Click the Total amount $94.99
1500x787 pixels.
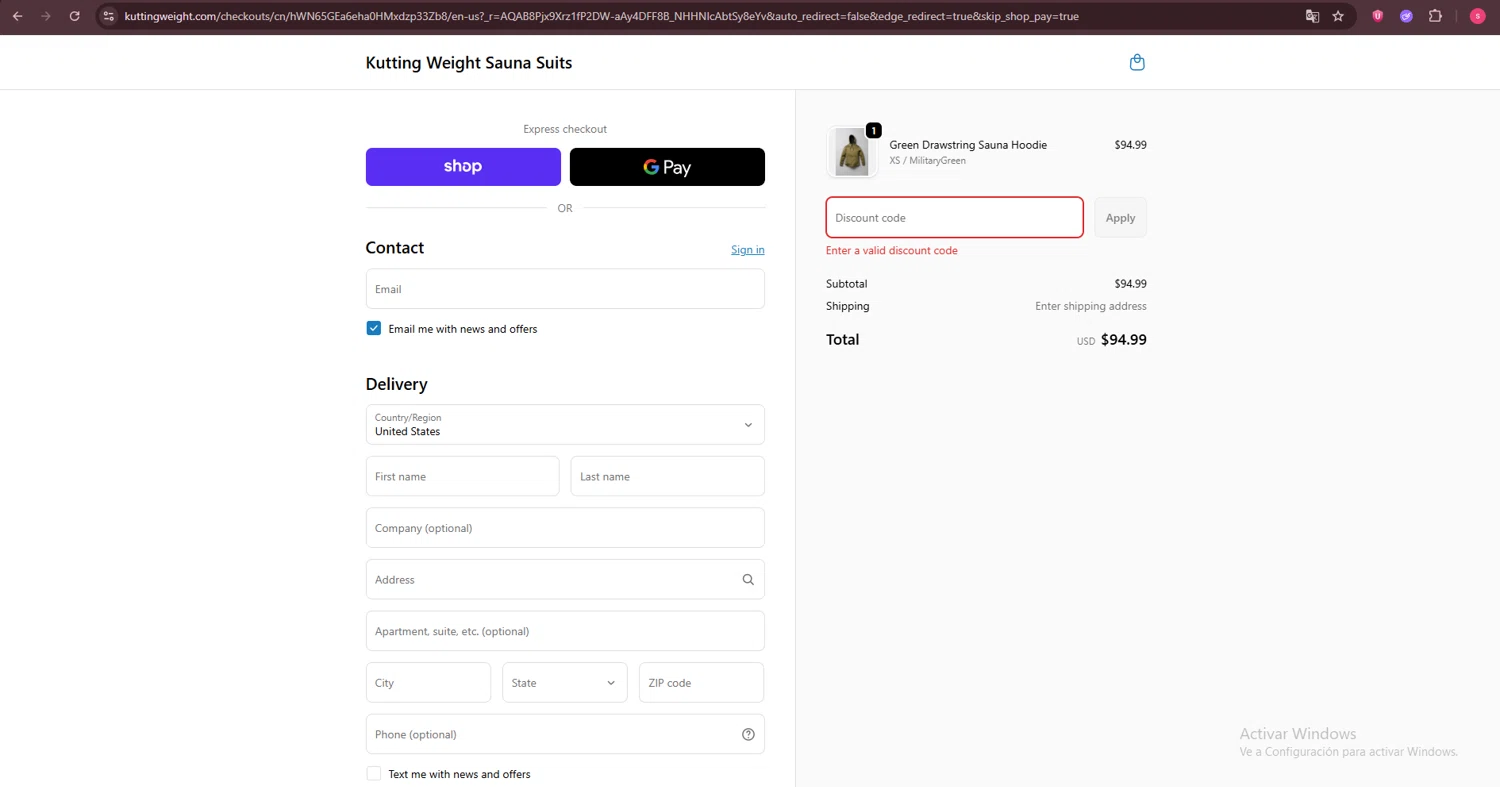click(x=1124, y=340)
